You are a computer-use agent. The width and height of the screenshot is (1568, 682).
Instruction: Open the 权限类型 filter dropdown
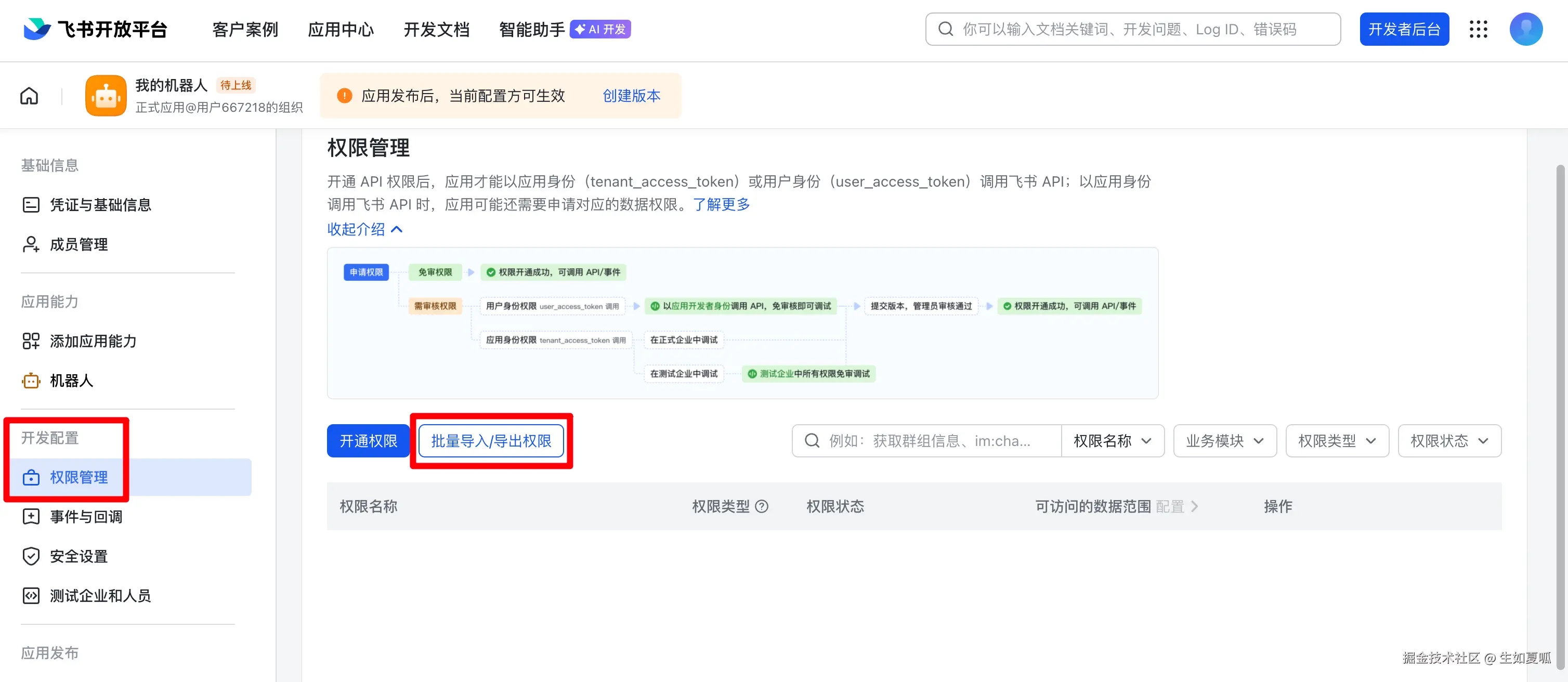(1336, 440)
